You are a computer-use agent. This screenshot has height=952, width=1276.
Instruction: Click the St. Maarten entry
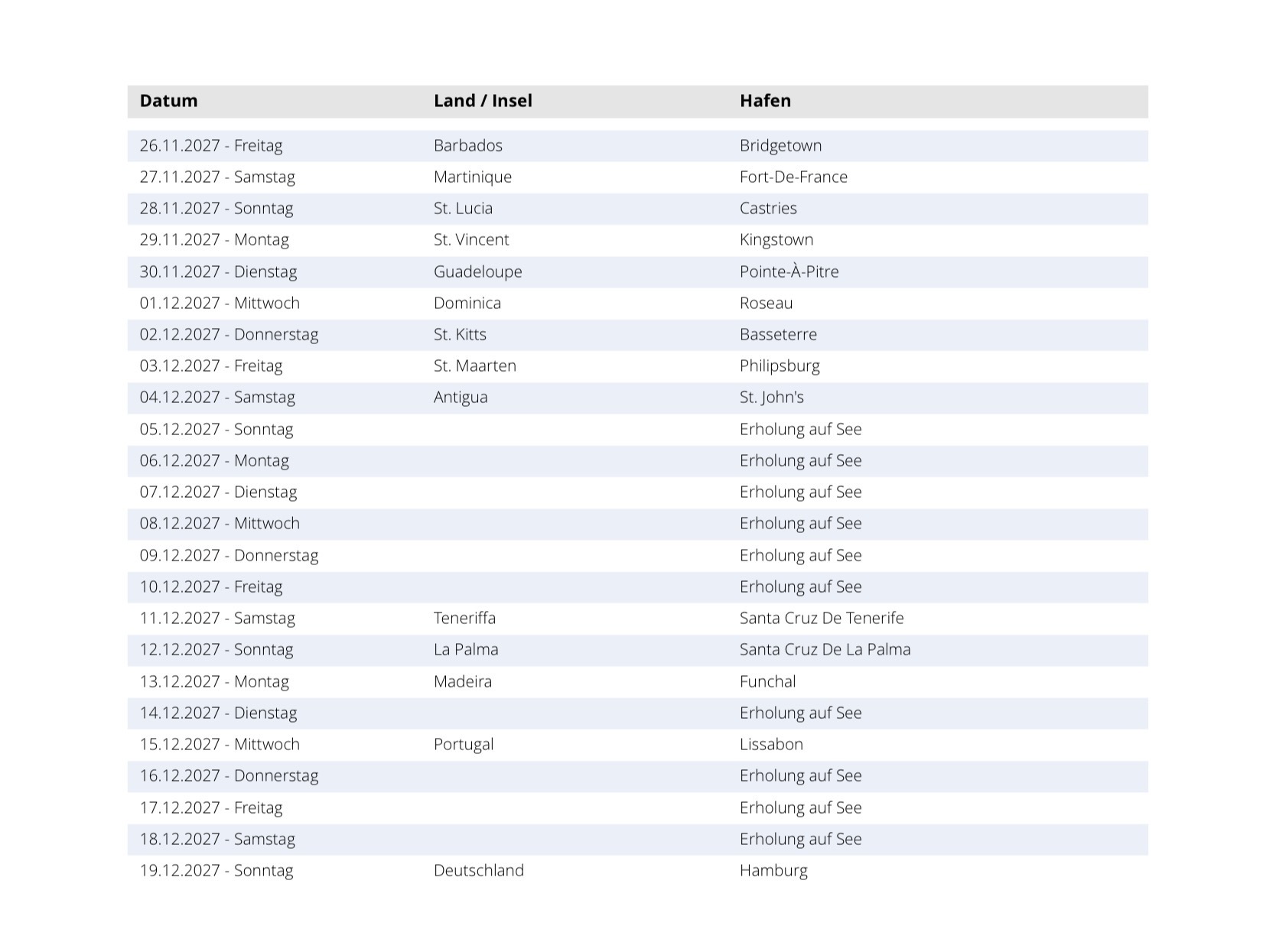tap(474, 366)
